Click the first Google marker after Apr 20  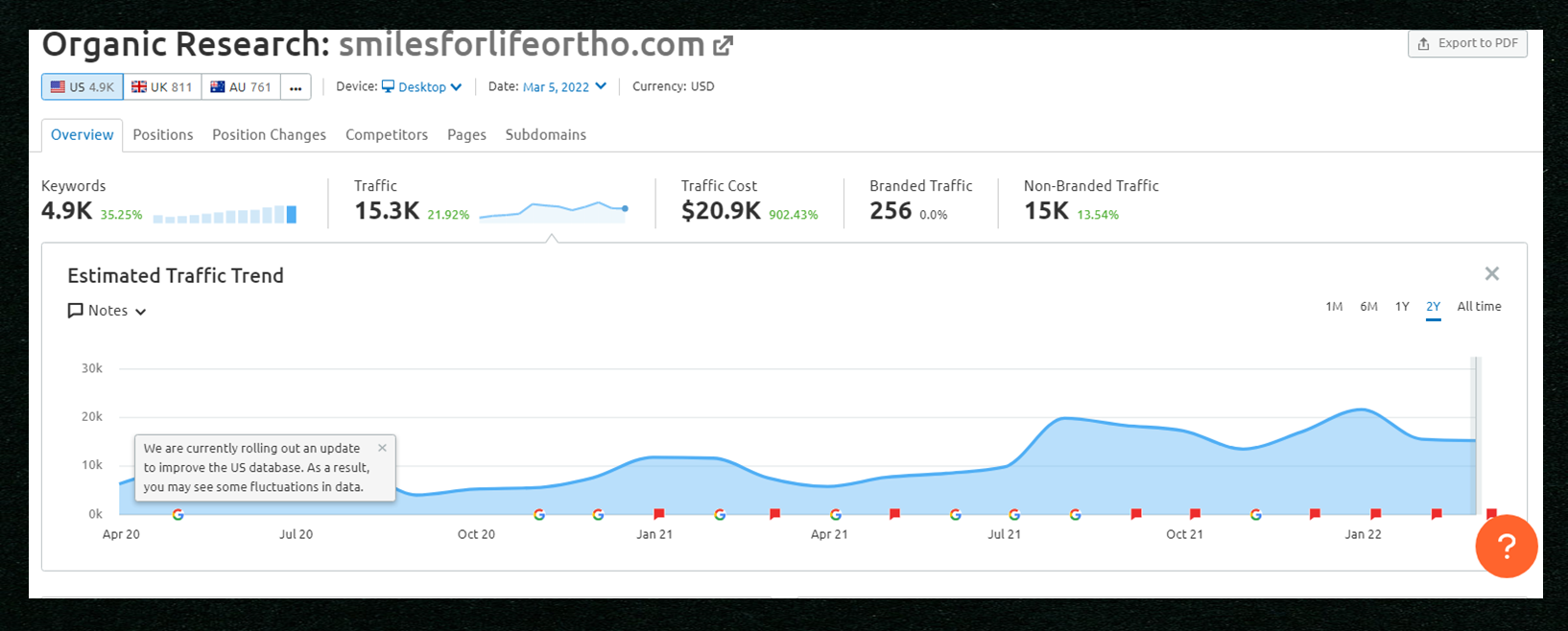pos(178,515)
